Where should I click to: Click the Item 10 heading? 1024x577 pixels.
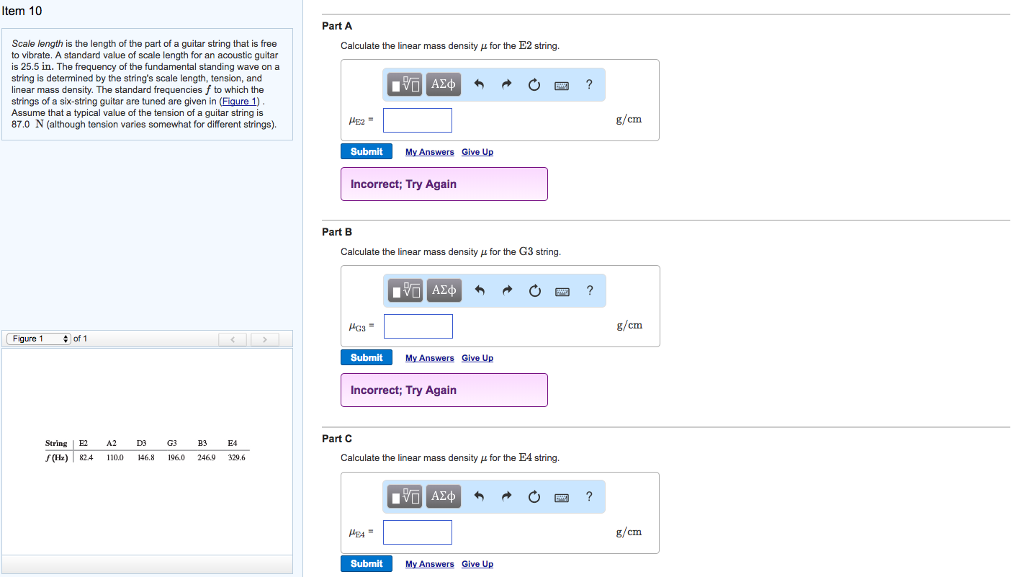[x=22, y=11]
